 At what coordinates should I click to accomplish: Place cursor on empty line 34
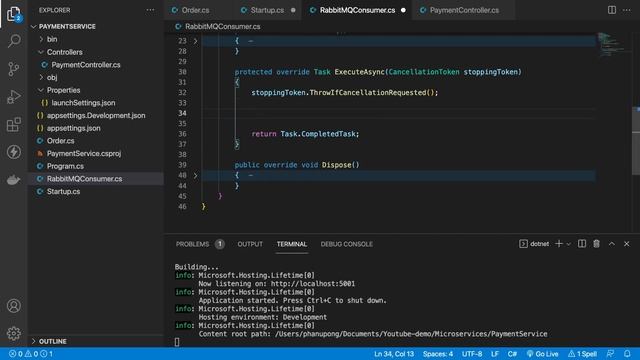[x=398, y=113]
